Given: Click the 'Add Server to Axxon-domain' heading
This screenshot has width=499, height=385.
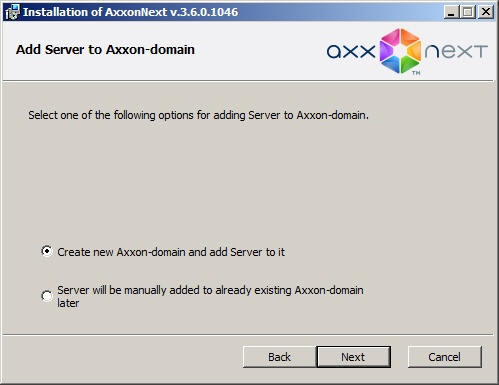Looking at the screenshot, I should (105, 50).
